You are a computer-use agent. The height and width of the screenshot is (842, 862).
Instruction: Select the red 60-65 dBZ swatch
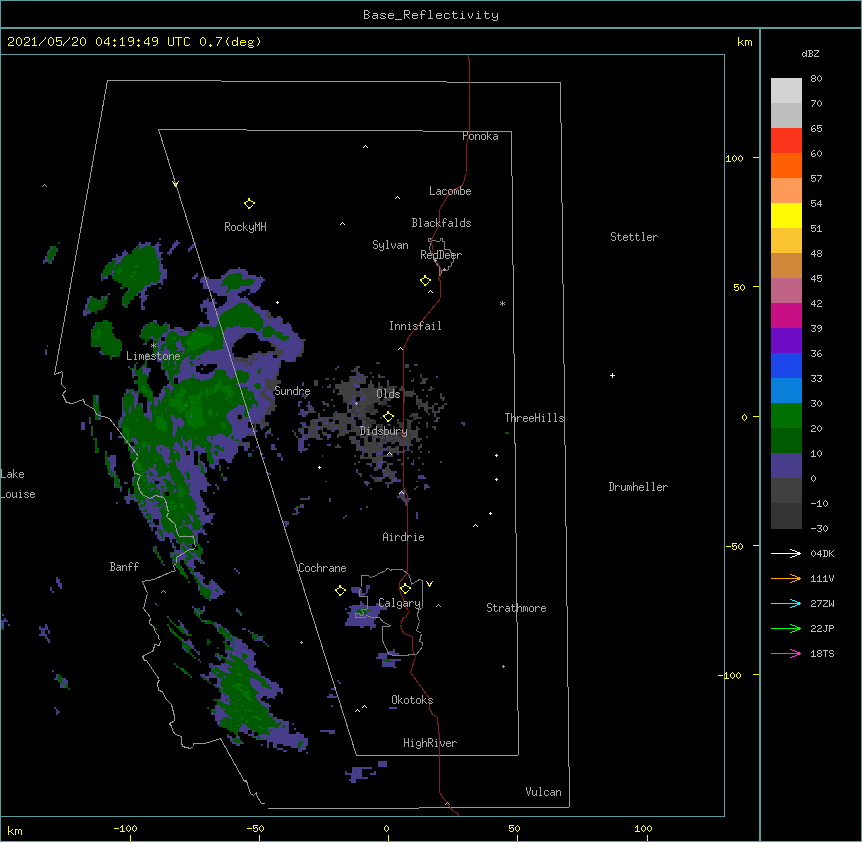pos(786,141)
